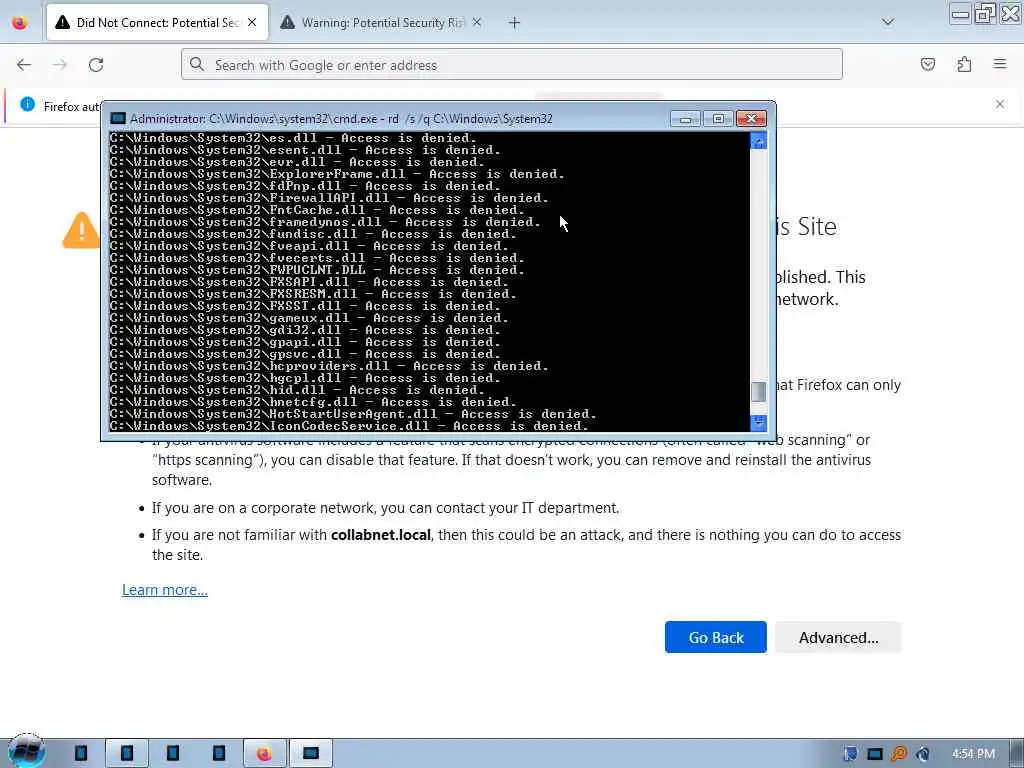This screenshot has width=1024, height=768.
Task: Click the bold 'collabnet.local' text
Action: [381, 535]
